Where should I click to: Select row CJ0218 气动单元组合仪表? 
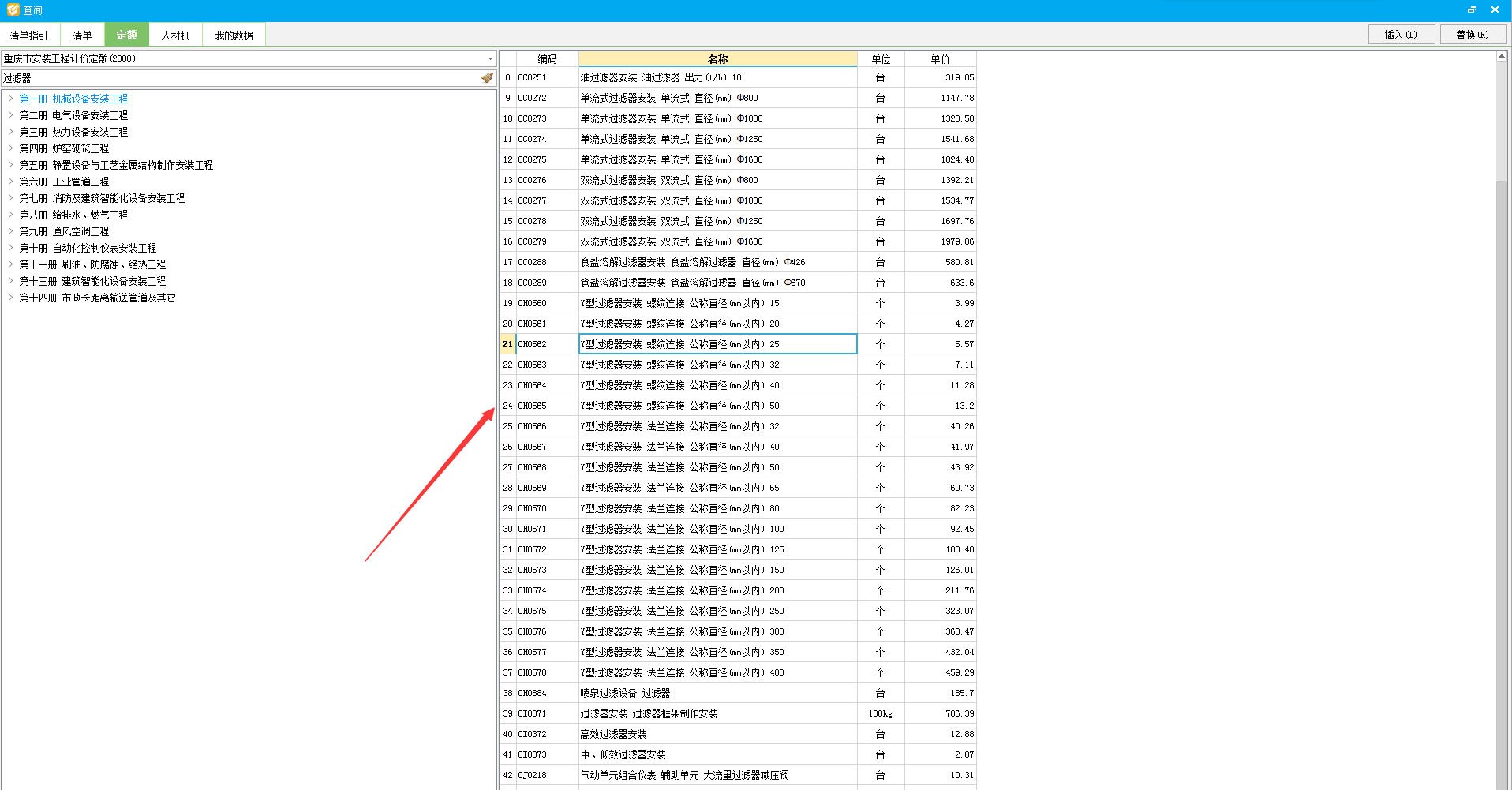click(738, 775)
